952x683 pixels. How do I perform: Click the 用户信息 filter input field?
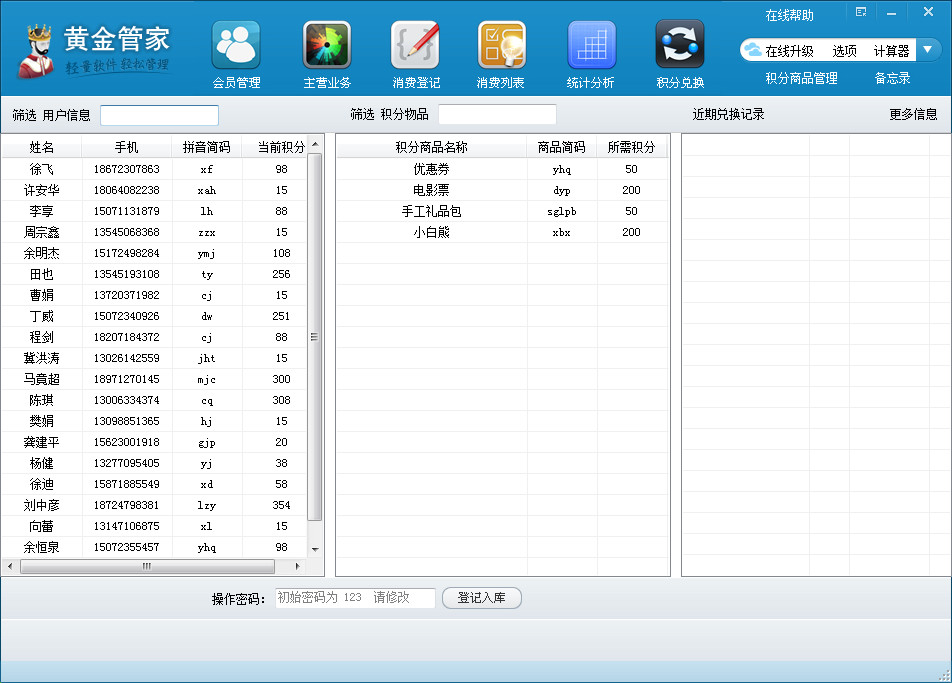point(159,115)
